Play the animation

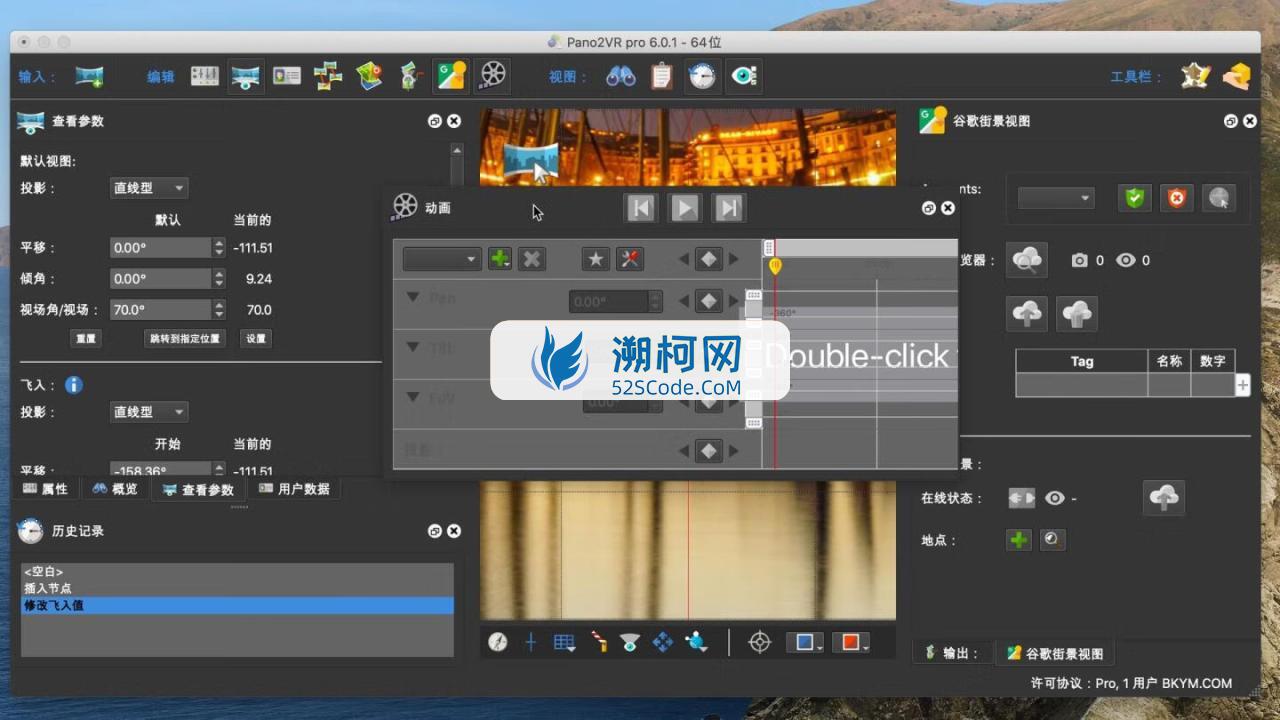[685, 208]
